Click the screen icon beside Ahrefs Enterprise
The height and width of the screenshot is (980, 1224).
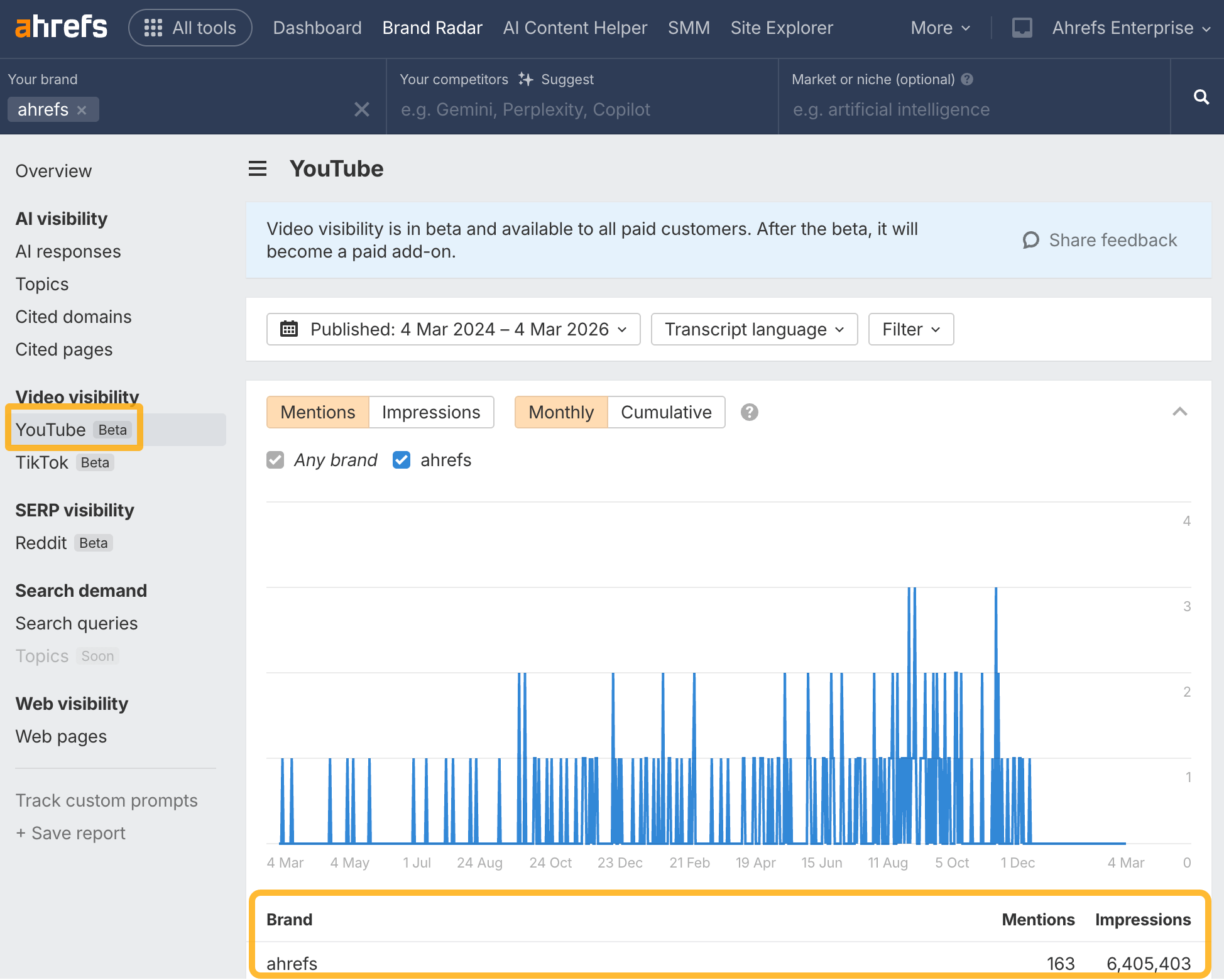pos(1022,28)
